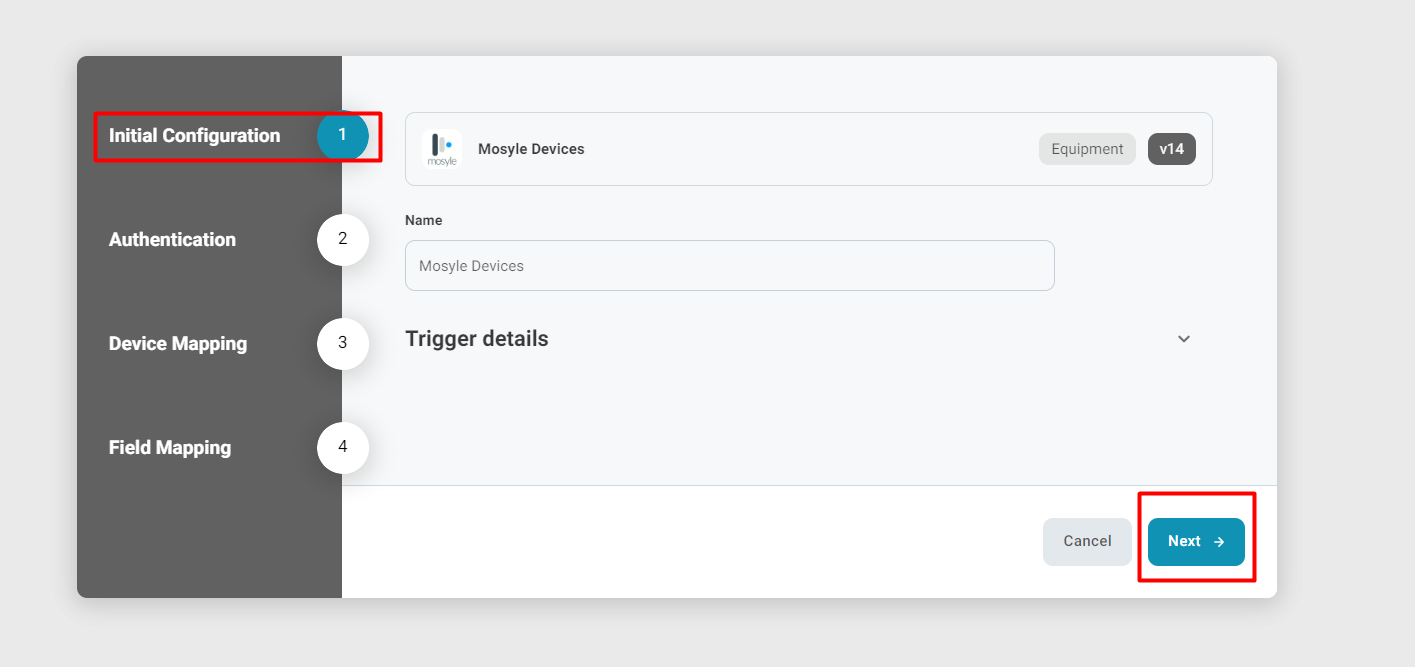The image size is (1415, 667).
Task: Click the v14 version badge
Action: pyautogui.click(x=1171, y=148)
